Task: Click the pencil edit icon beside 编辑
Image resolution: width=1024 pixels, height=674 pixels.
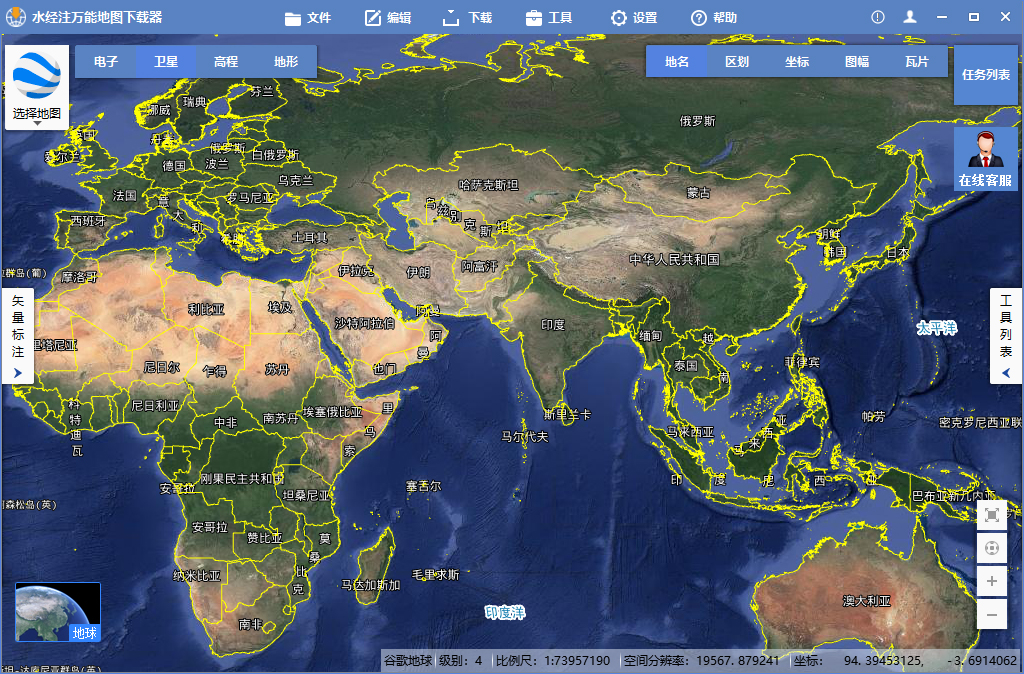Action: click(373, 18)
